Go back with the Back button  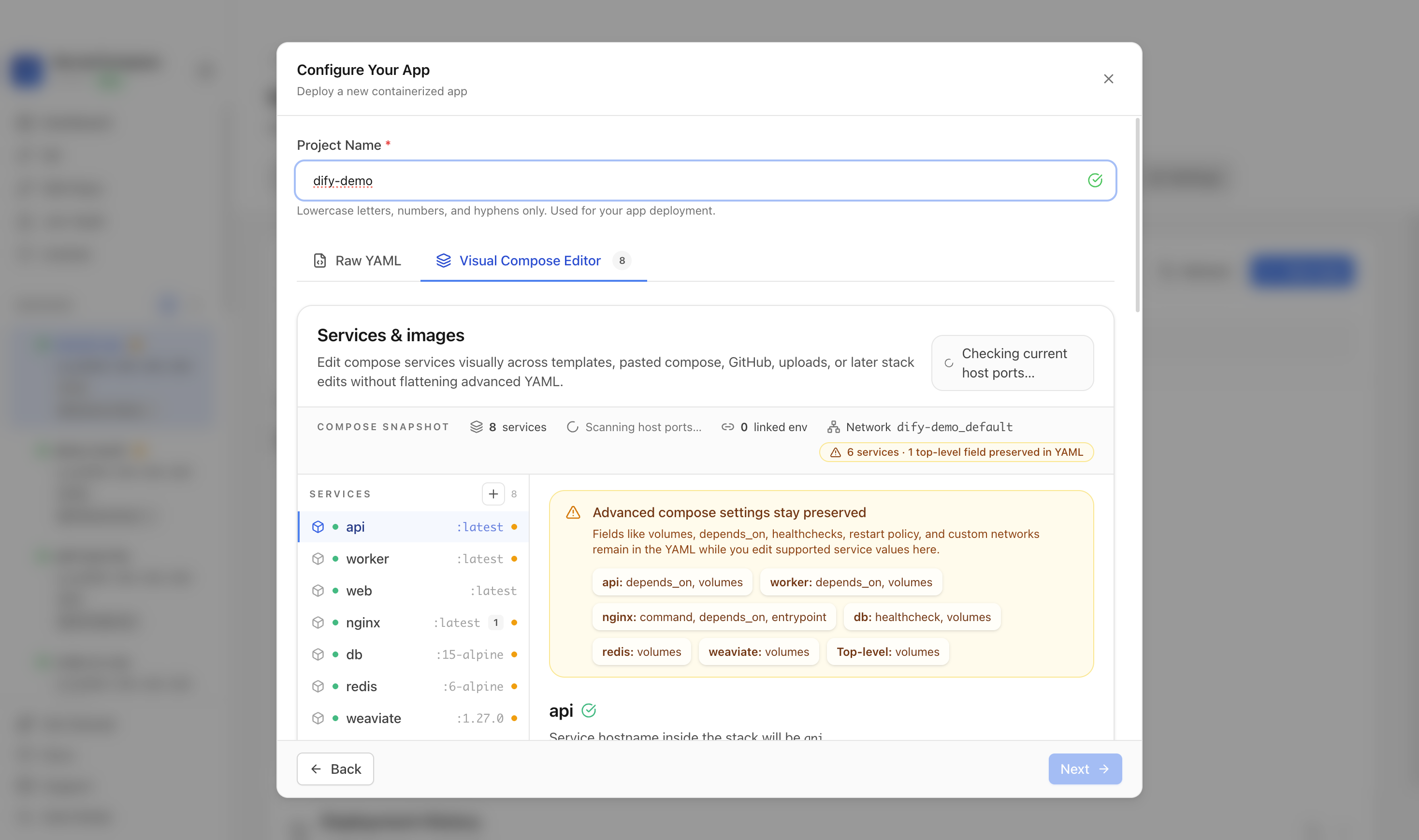point(335,768)
